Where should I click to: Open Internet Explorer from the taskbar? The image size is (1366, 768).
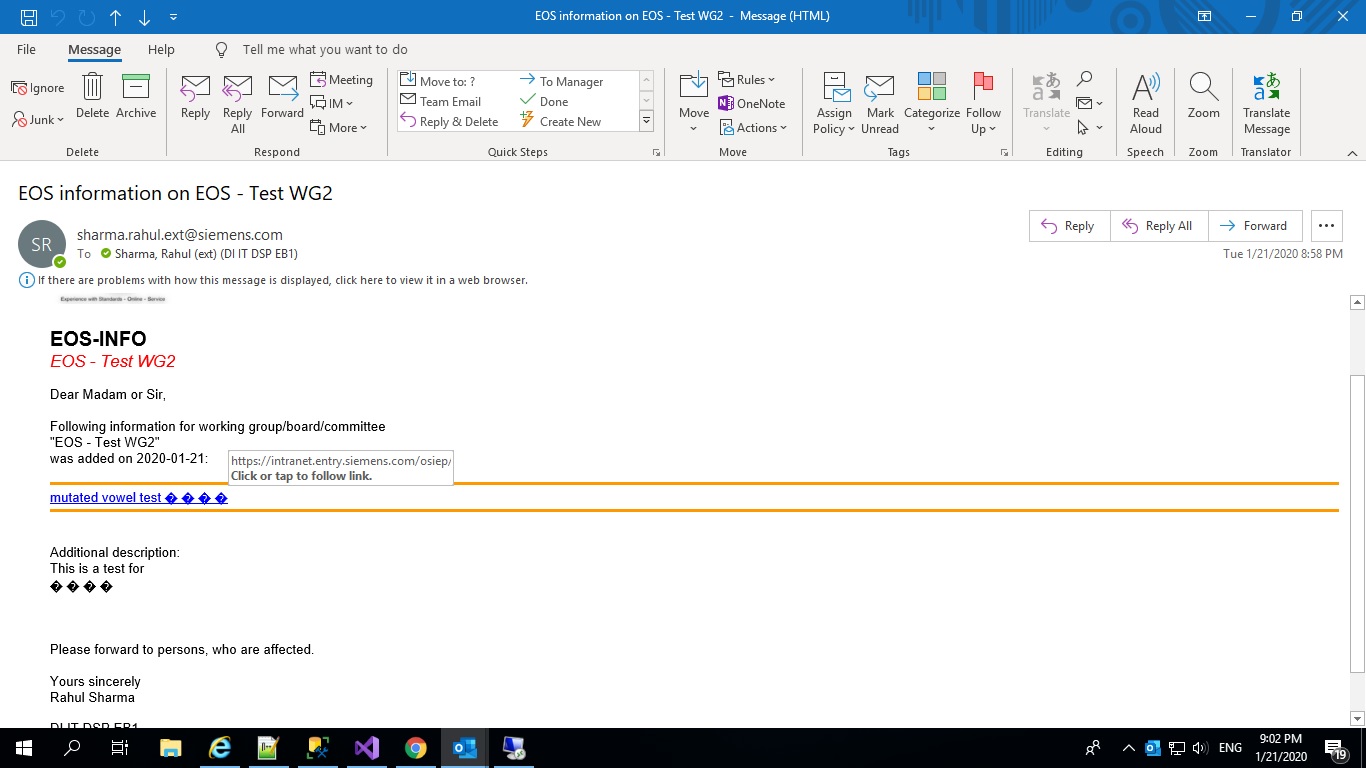pos(219,748)
